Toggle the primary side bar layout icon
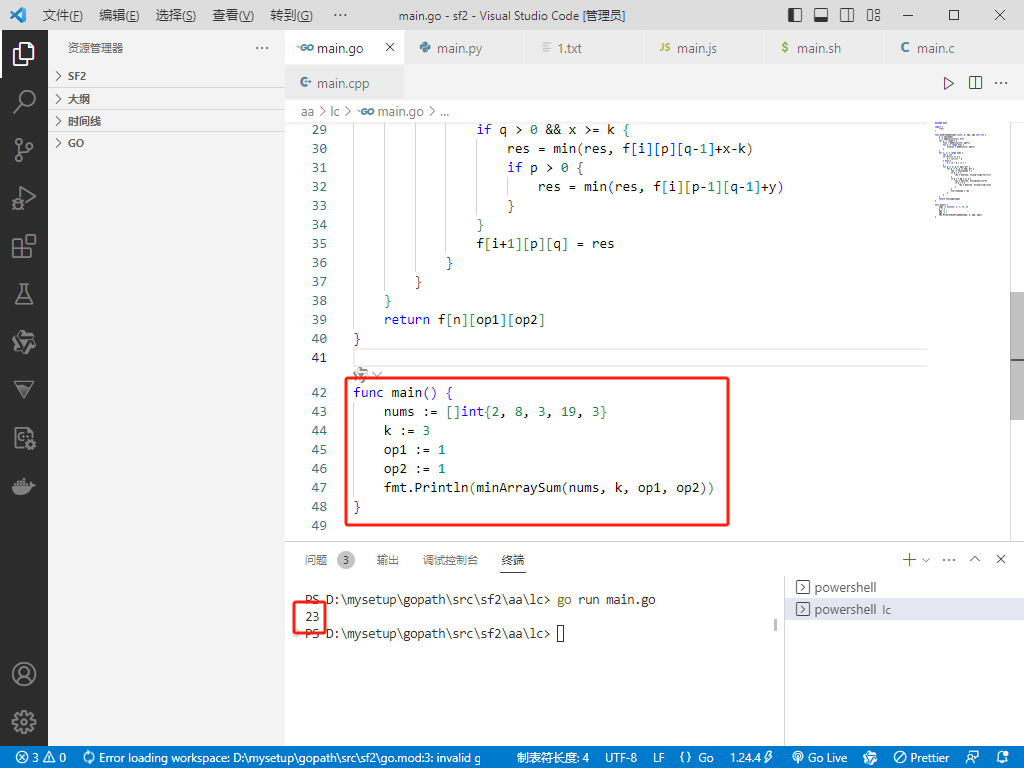This screenshot has height=768, width=1024. coord(795,15)
